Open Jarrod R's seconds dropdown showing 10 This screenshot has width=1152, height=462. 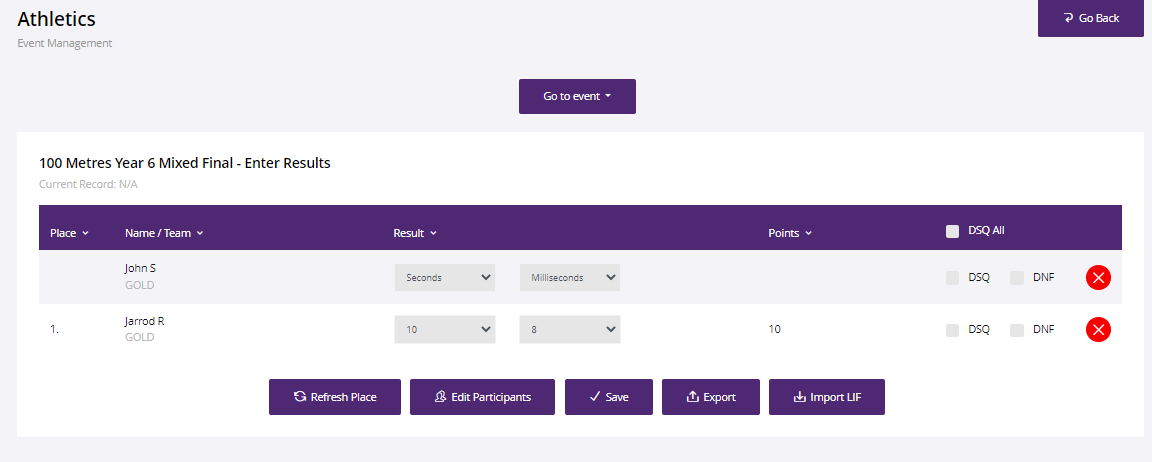tap(444, 330)
